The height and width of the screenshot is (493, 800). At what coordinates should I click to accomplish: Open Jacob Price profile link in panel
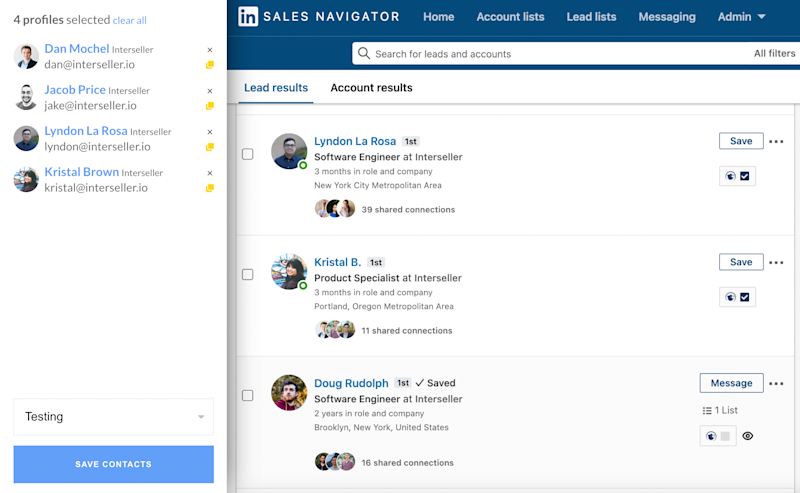[75, 90]
